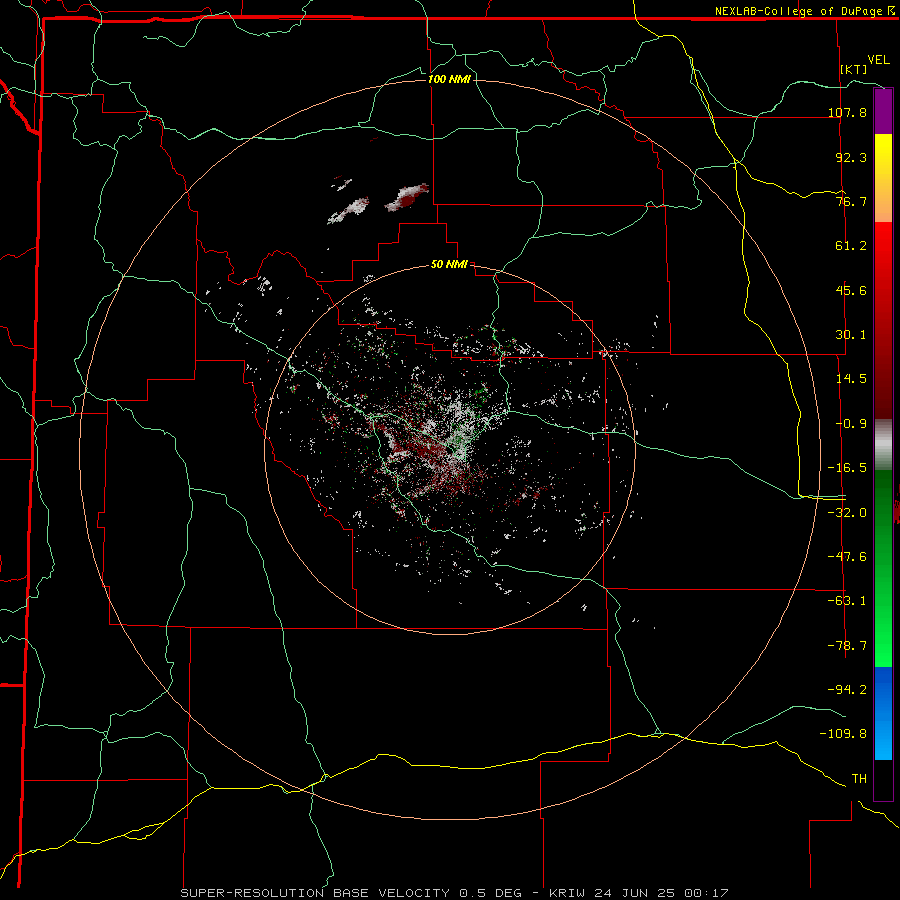Image resolution: width=900 pixels, height=900 pixels.
Task: Click the VEL legend heading
Action: 878,60
